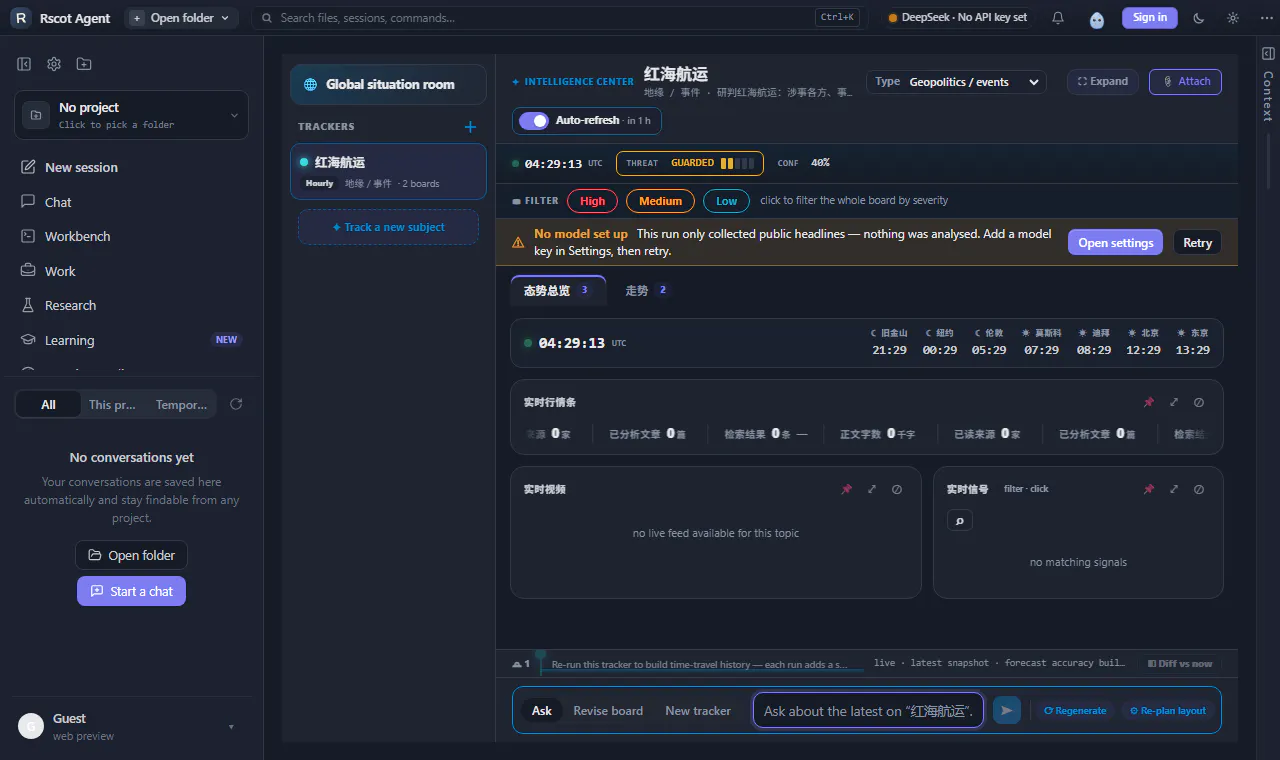Image resolution: width=1280 pixels, height=760 pixels.
Task: Pin the 实时视频 panel
Action: coord(847,489)
